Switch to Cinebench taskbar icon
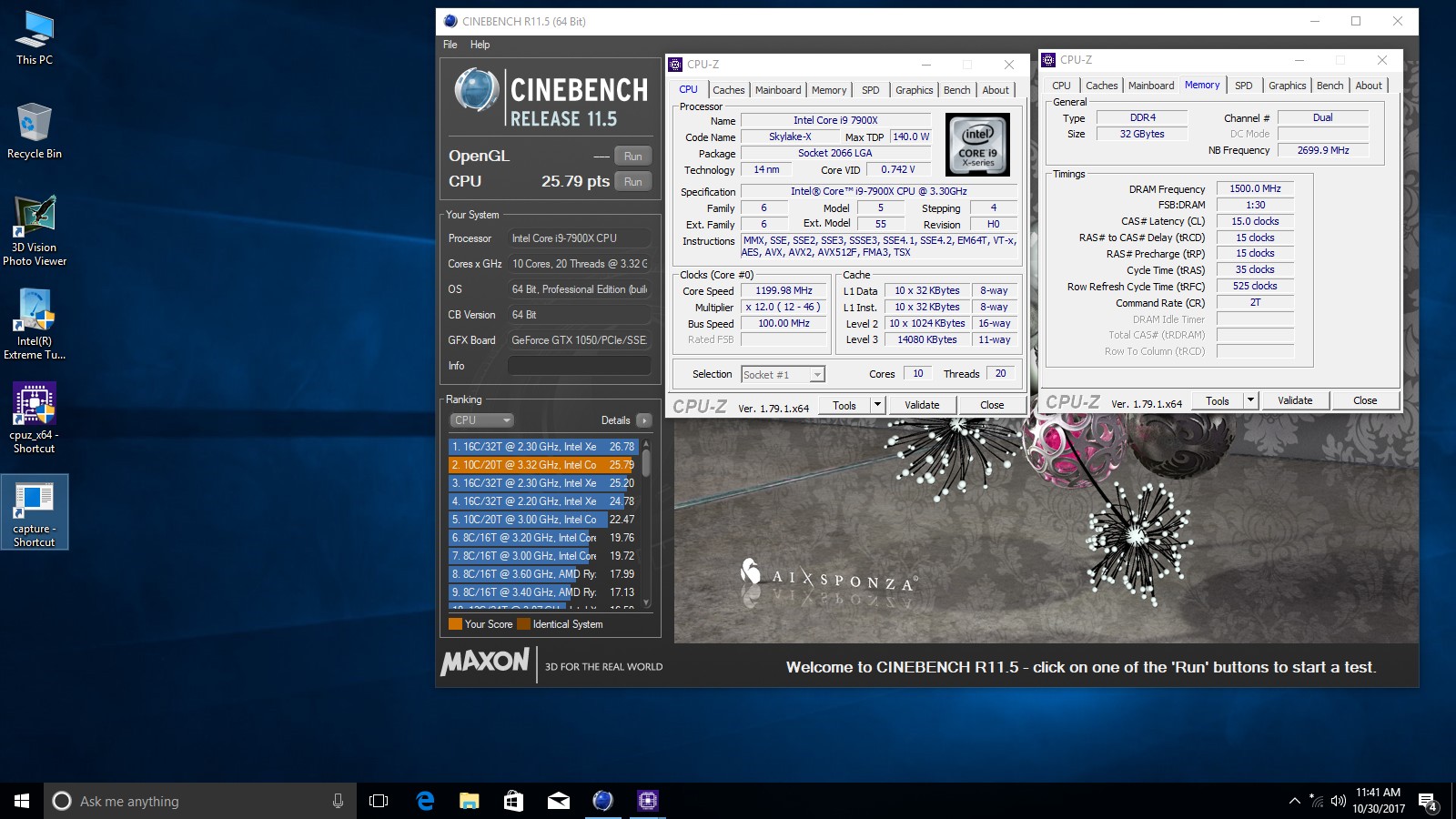This screenshot has height=819, width=1456. pos(602,801)
